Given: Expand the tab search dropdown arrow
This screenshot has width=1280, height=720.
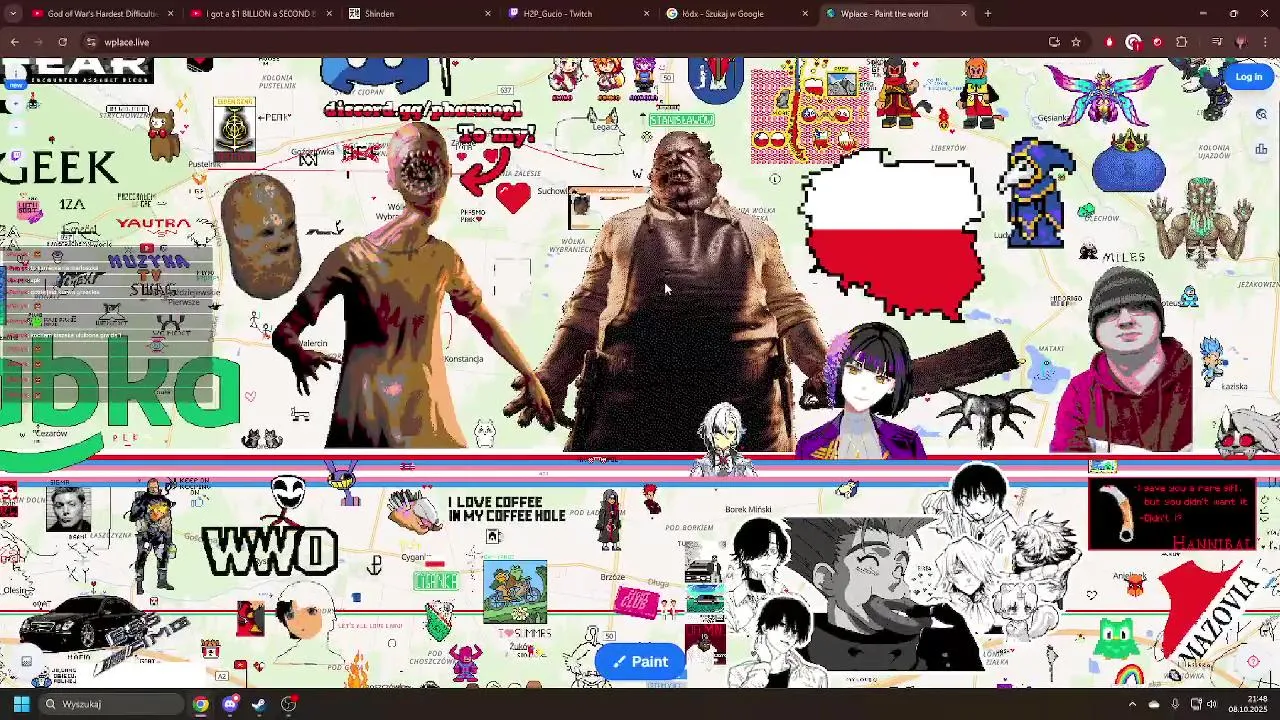Looking at the screenshot, I should pyautogui.click(x=13, y=13).
